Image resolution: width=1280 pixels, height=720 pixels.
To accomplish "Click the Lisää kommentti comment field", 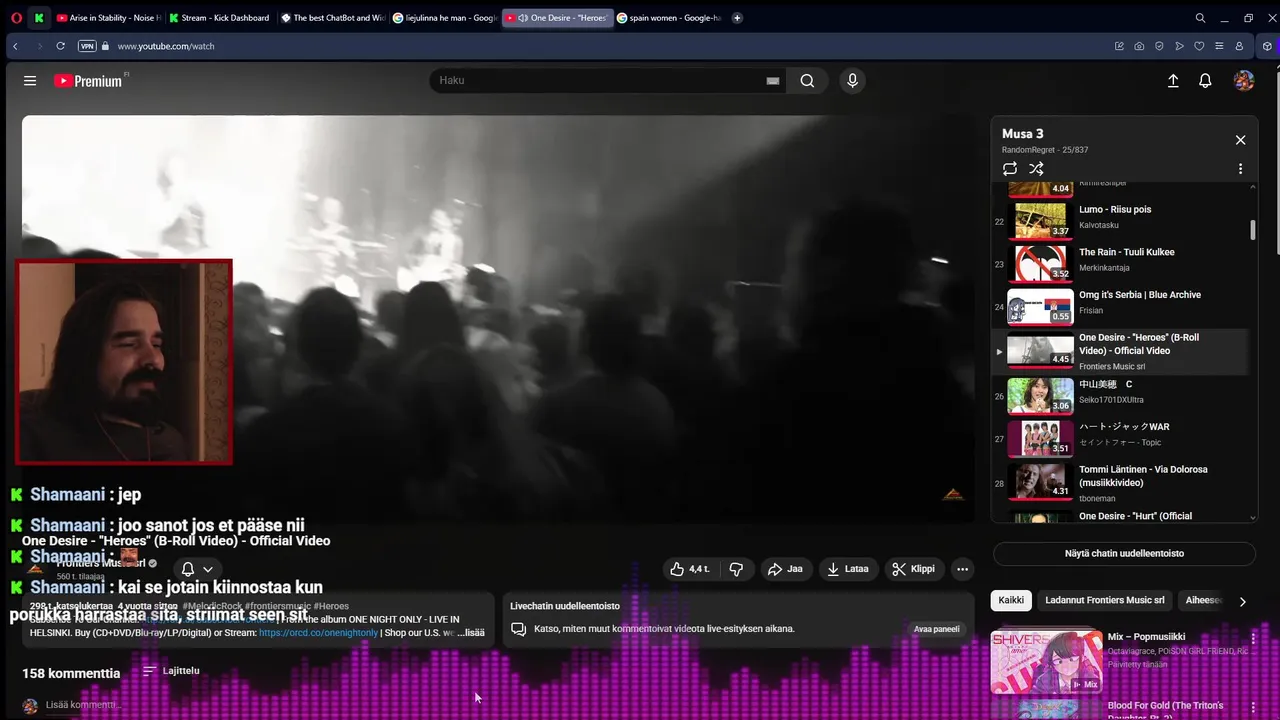I will (84, 705).
